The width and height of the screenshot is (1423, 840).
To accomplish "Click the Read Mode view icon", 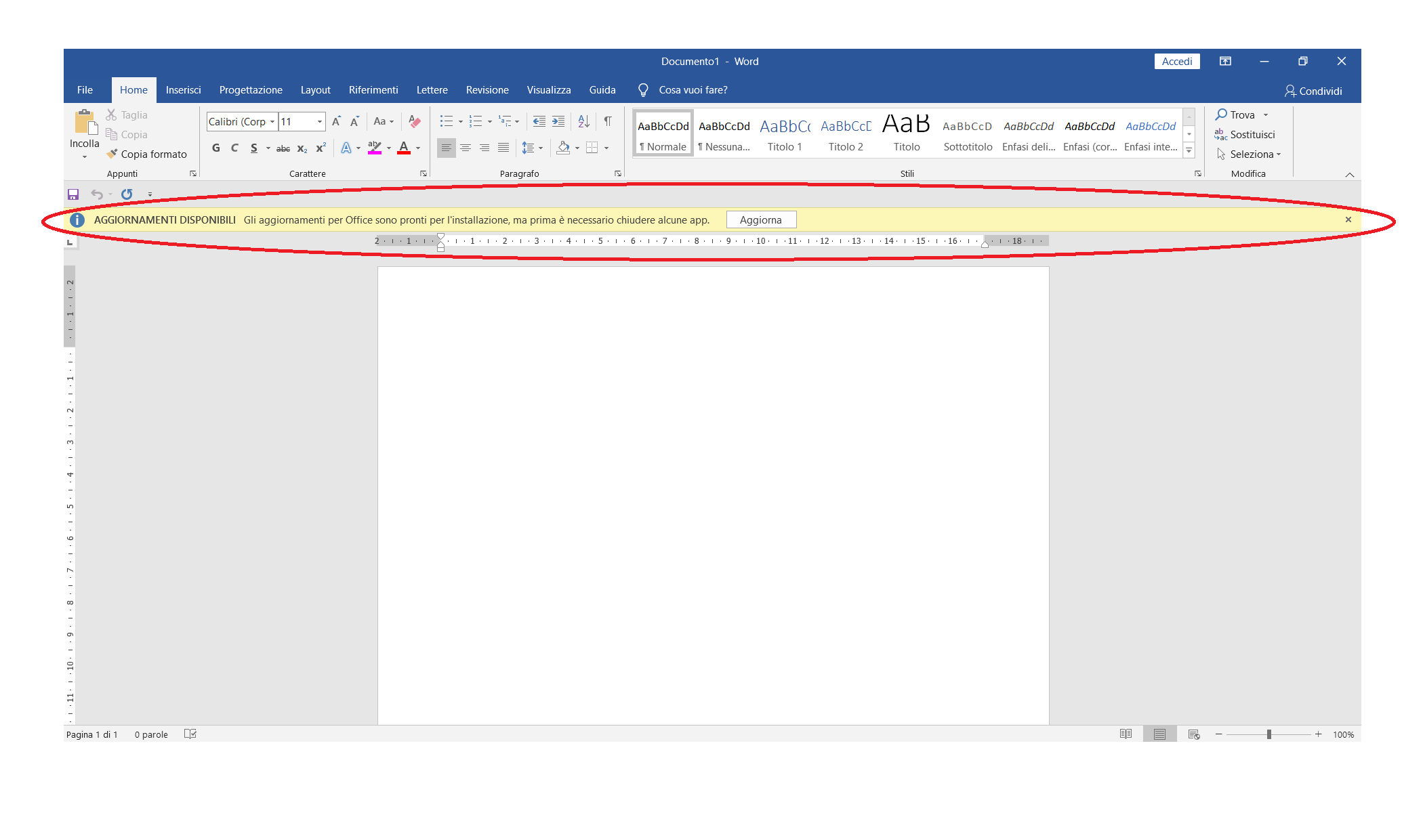I will (x=1126, y=734).
